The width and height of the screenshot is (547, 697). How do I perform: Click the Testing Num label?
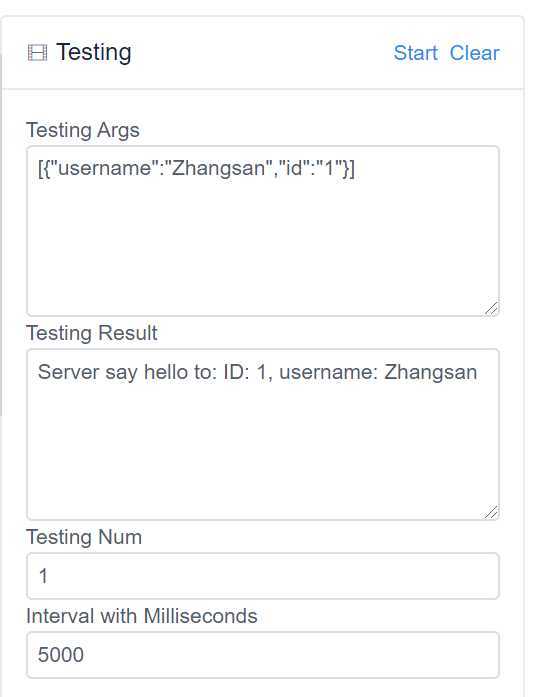click(x=84, y=537)
